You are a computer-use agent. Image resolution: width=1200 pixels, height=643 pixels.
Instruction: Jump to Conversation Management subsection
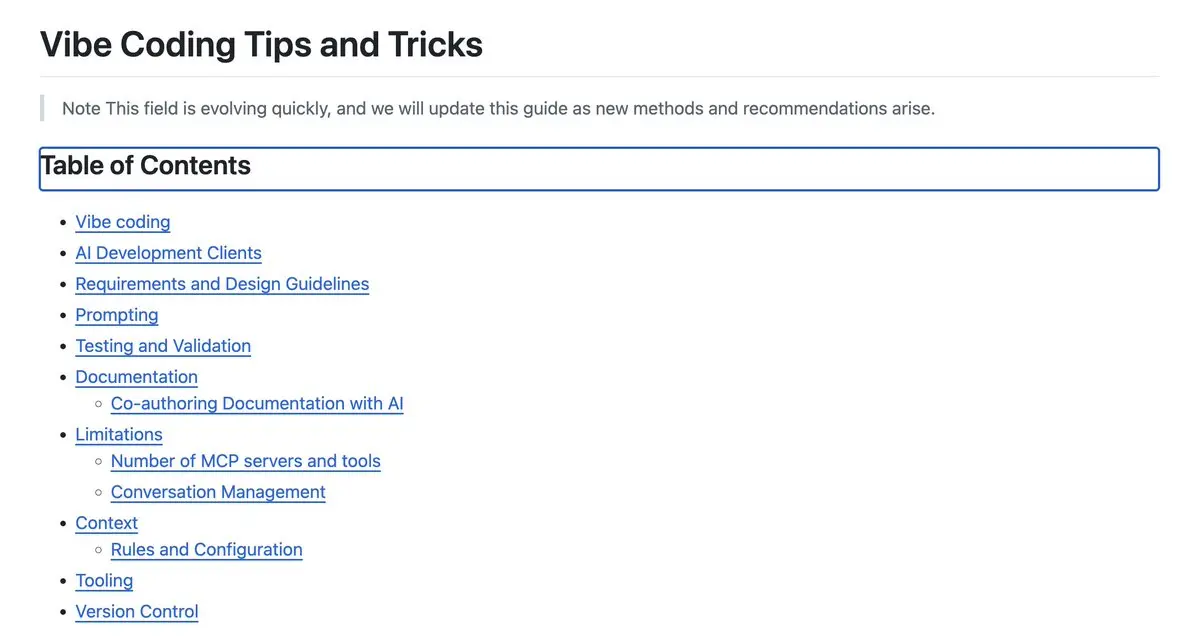click(218, 493)
